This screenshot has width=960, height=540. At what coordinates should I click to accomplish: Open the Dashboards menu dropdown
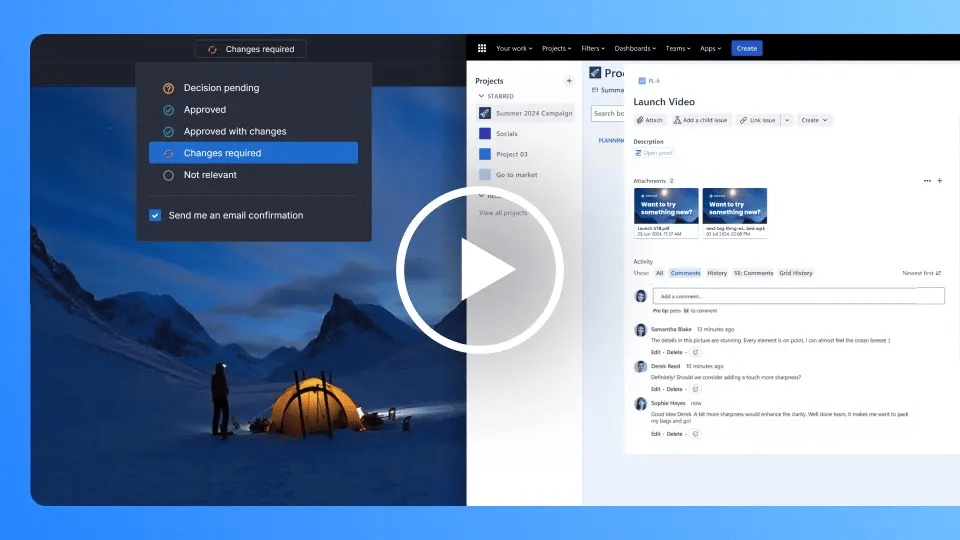coord(635,48)
